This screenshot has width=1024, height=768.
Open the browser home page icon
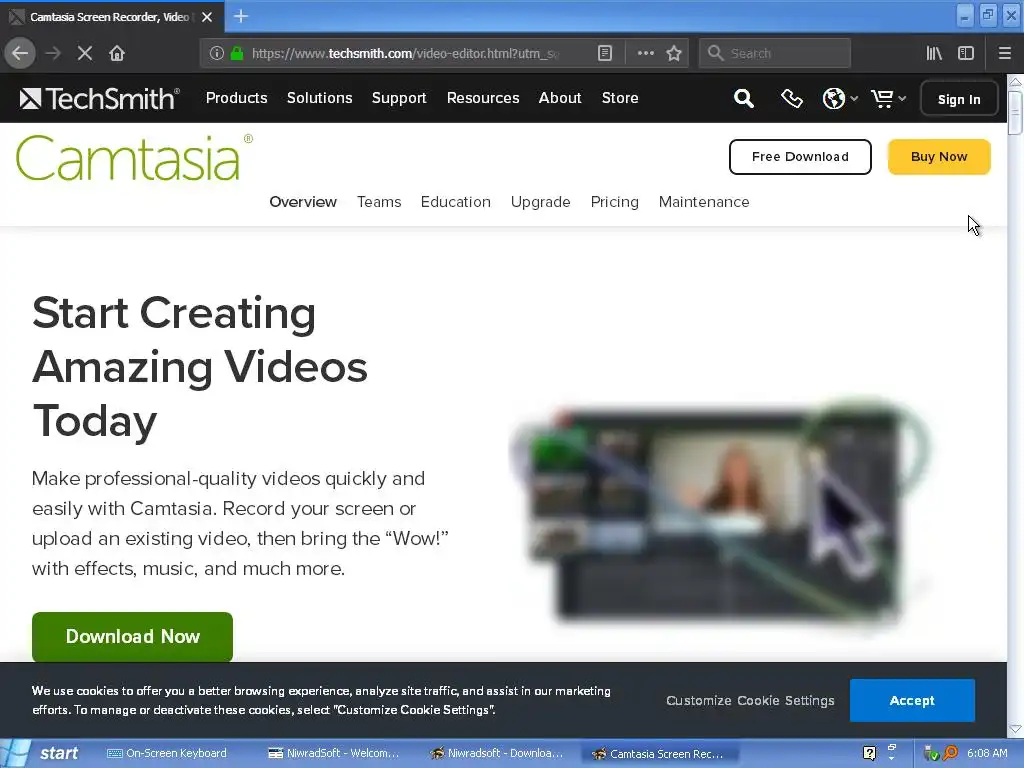click(117, 53)
